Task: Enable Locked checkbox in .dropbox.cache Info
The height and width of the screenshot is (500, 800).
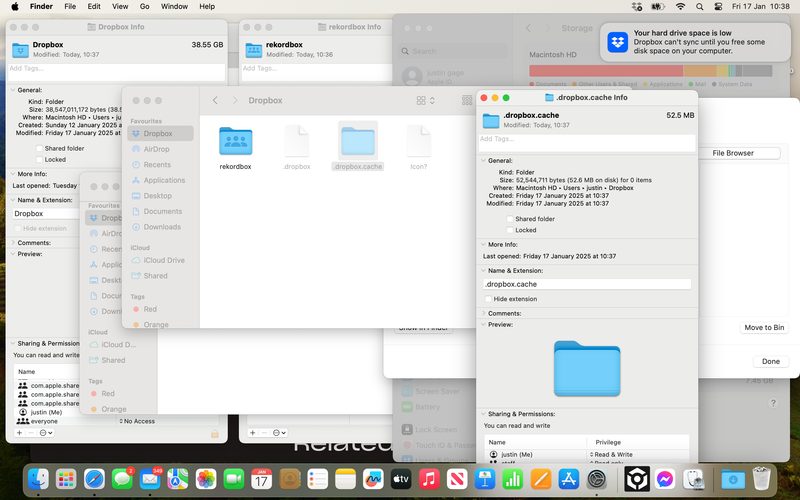Action: coord(510,230)
